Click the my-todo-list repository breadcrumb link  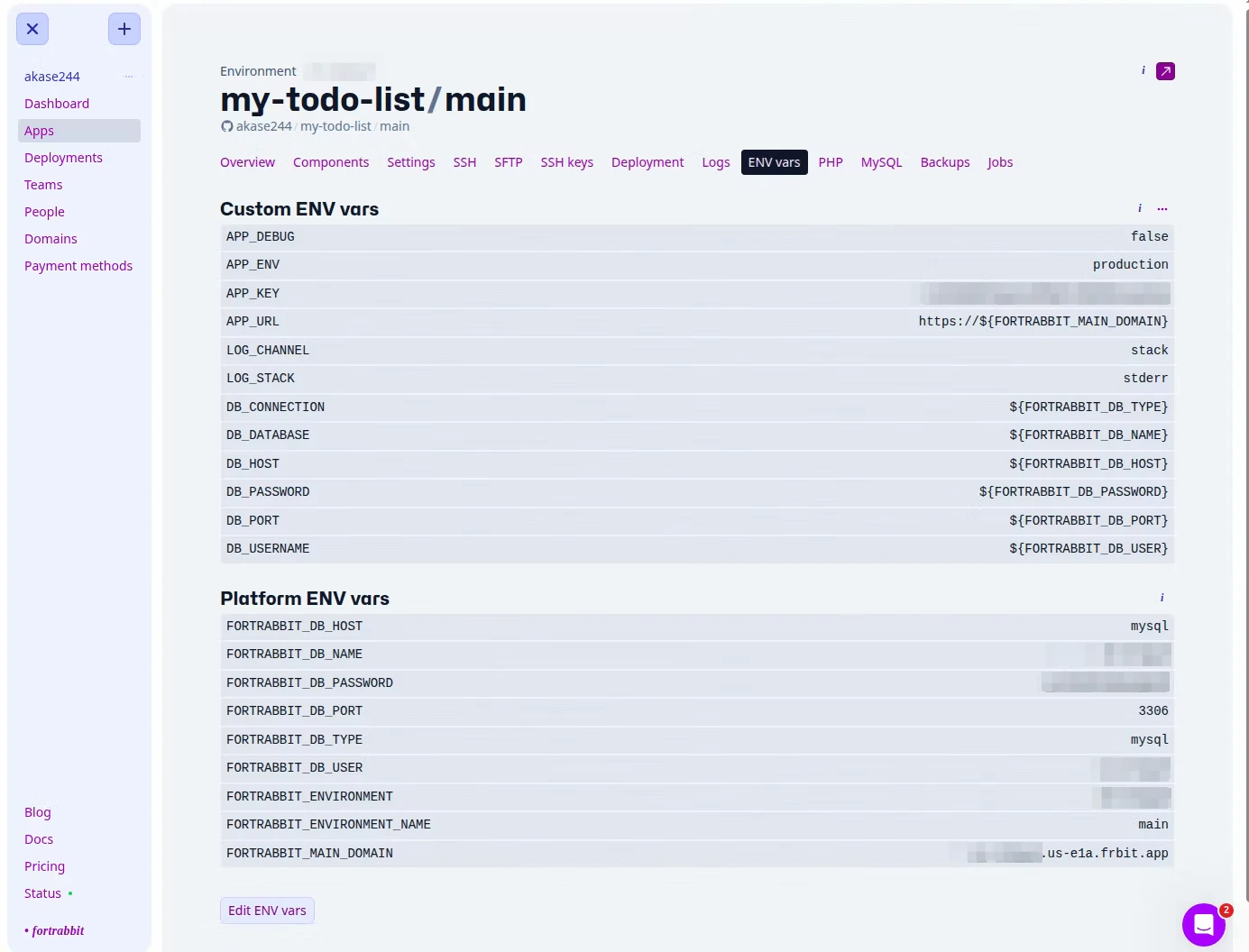[335, 126]
